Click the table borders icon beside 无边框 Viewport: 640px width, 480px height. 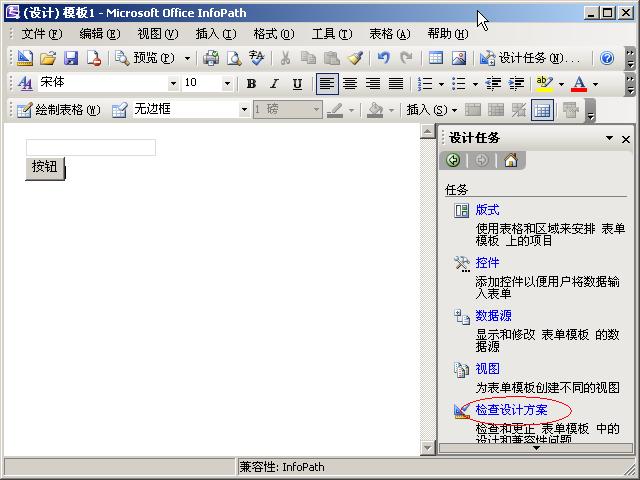tap(119, 110)
